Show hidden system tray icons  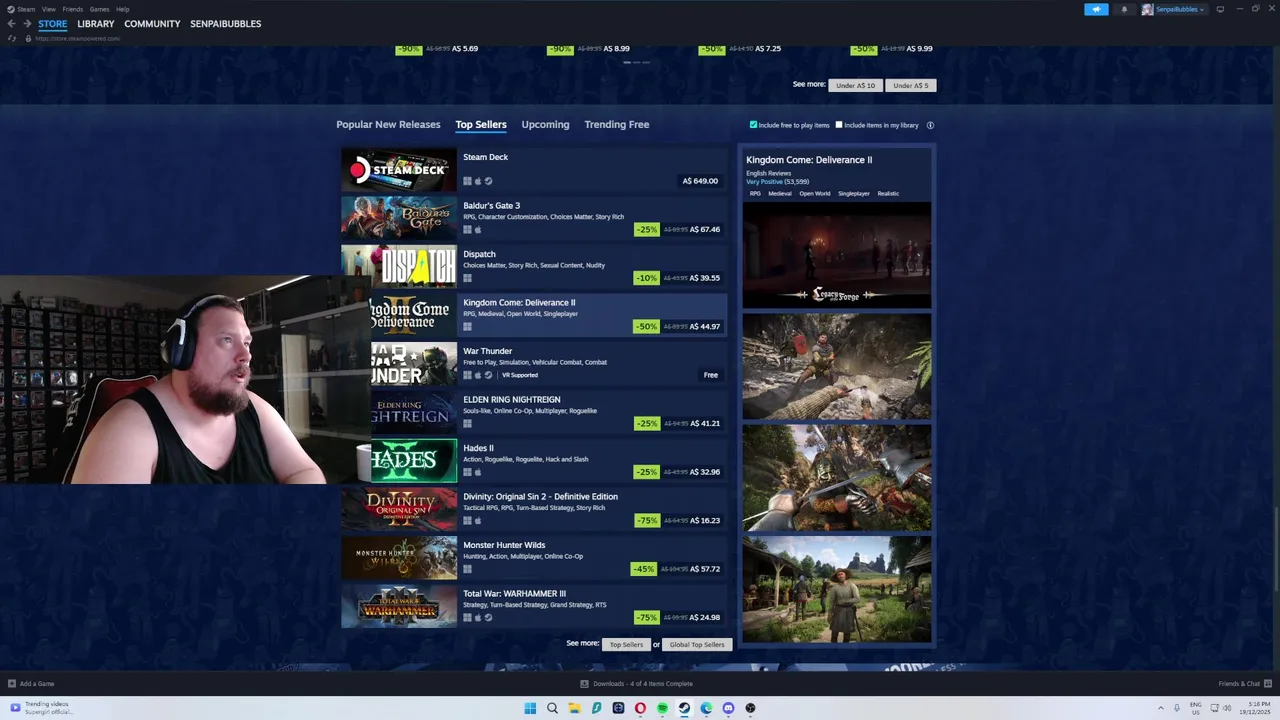pos(1161,708)
